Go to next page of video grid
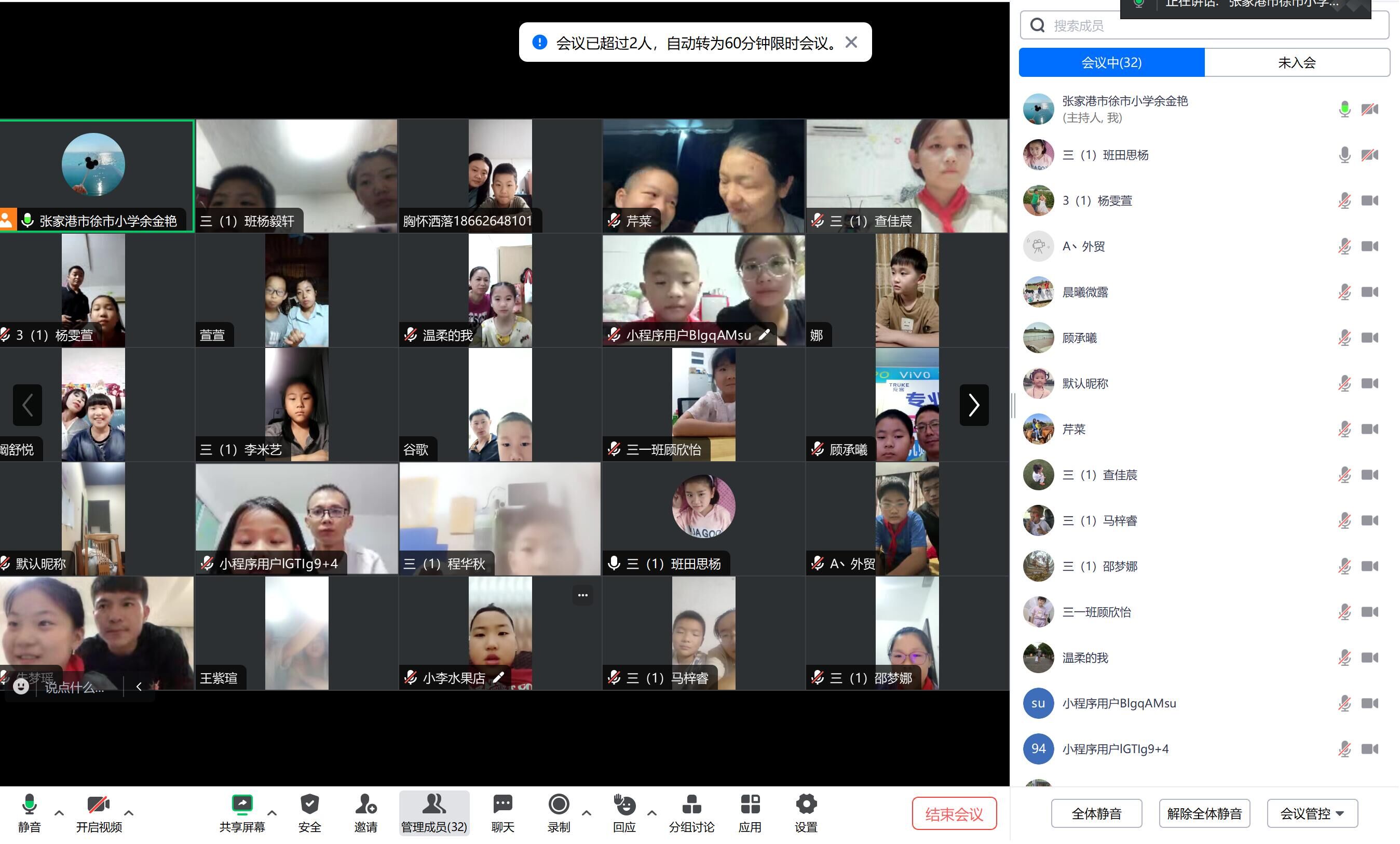Viewport: 1400px width, 844px height. click(x=974, y=405)
